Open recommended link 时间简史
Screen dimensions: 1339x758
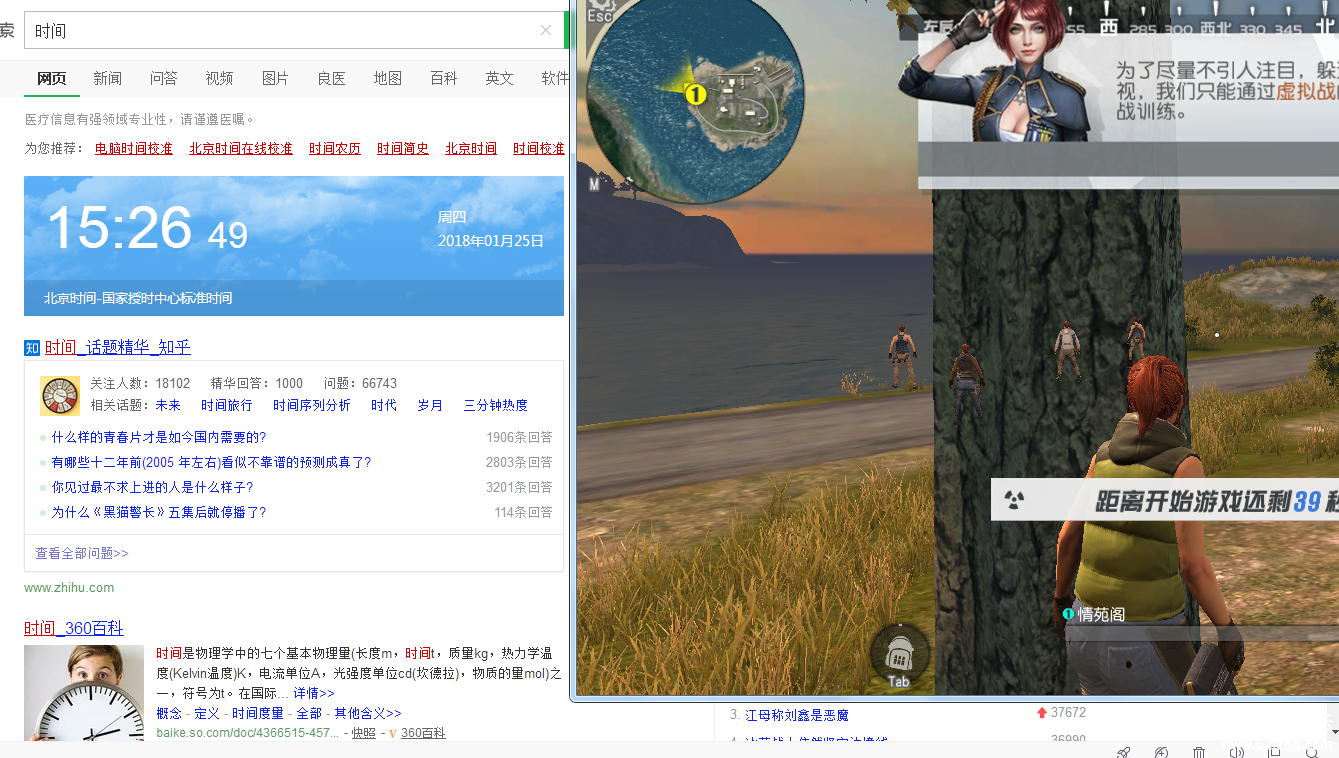pyautogui.click(x=403, y=148)
